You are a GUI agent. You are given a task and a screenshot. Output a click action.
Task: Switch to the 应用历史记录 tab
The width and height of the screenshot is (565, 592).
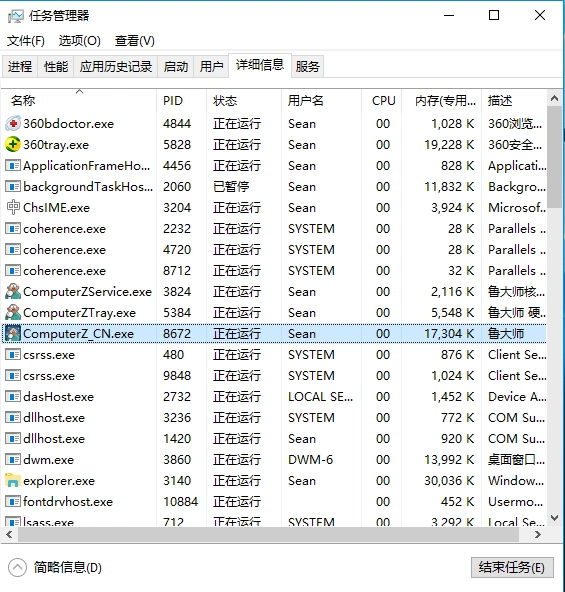point(116,66)
